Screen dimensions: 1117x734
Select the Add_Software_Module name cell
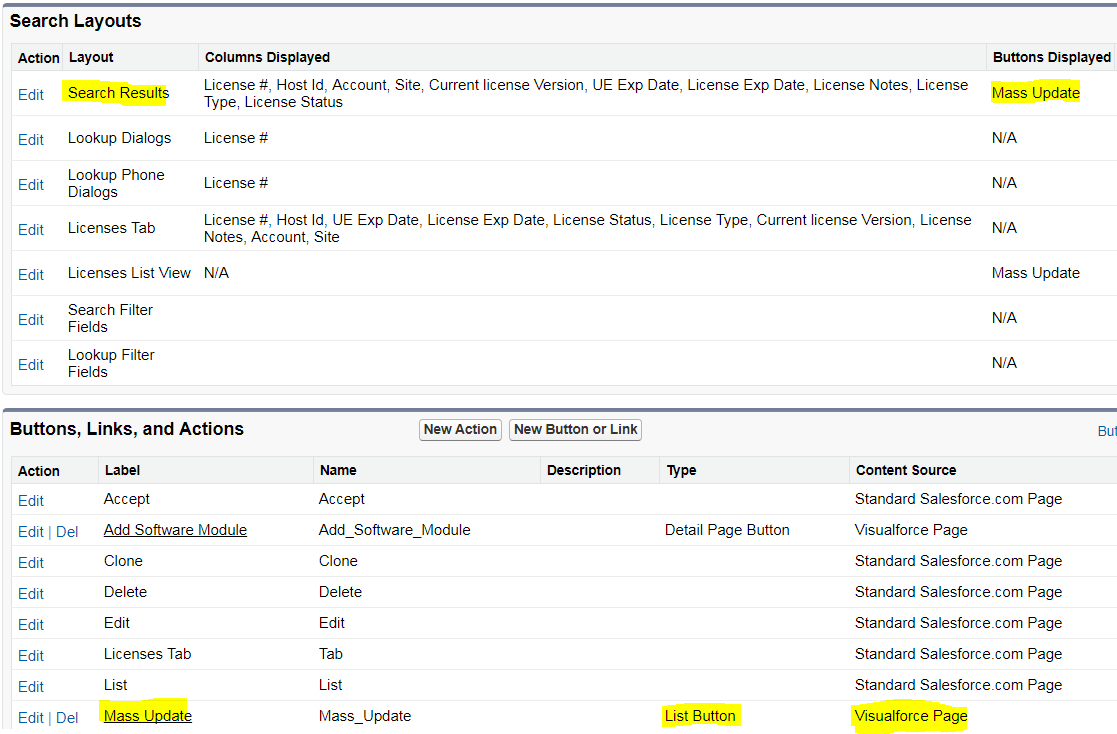(x=395, y=530)
